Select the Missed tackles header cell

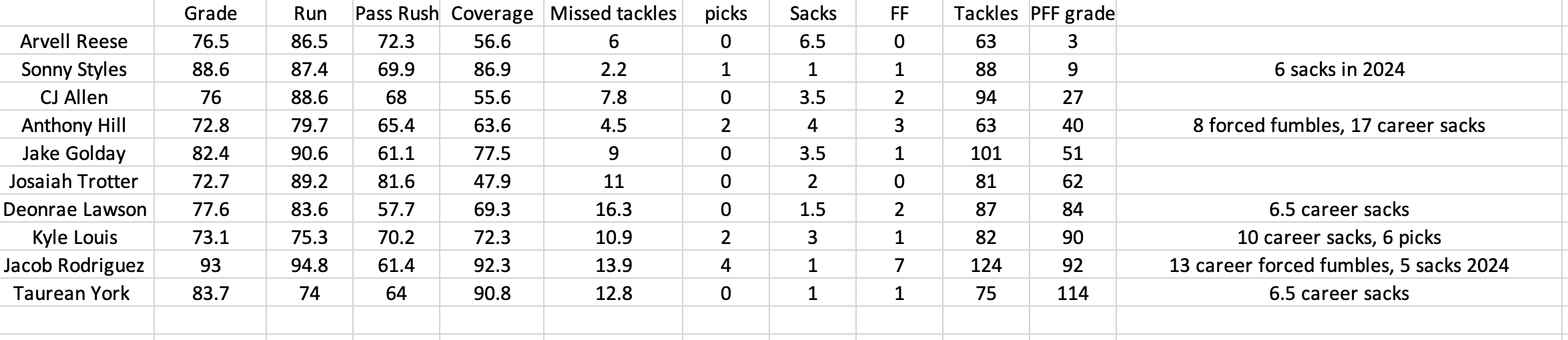613,13
